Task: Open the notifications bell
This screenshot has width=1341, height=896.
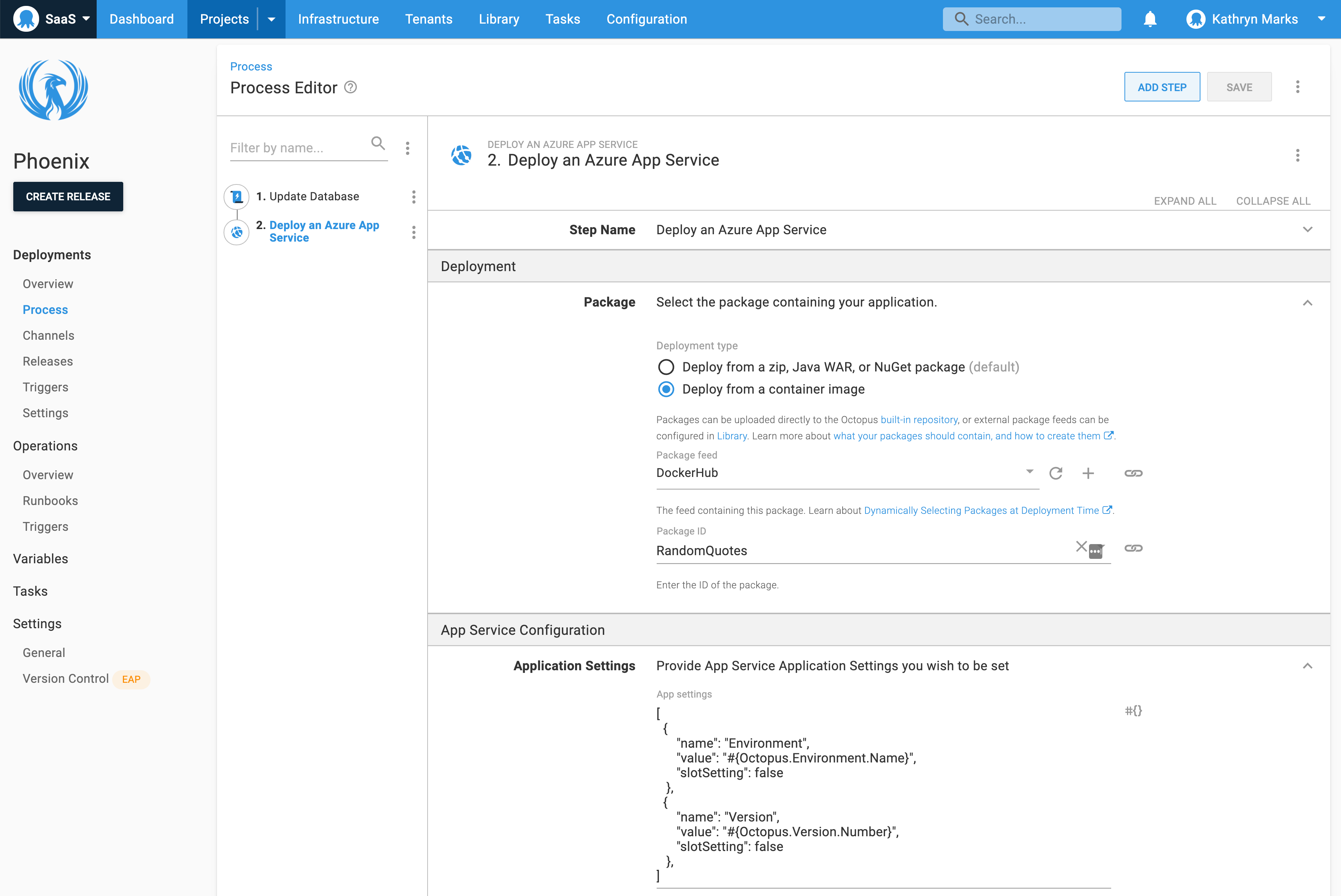Action: (x=1150, y=19)
